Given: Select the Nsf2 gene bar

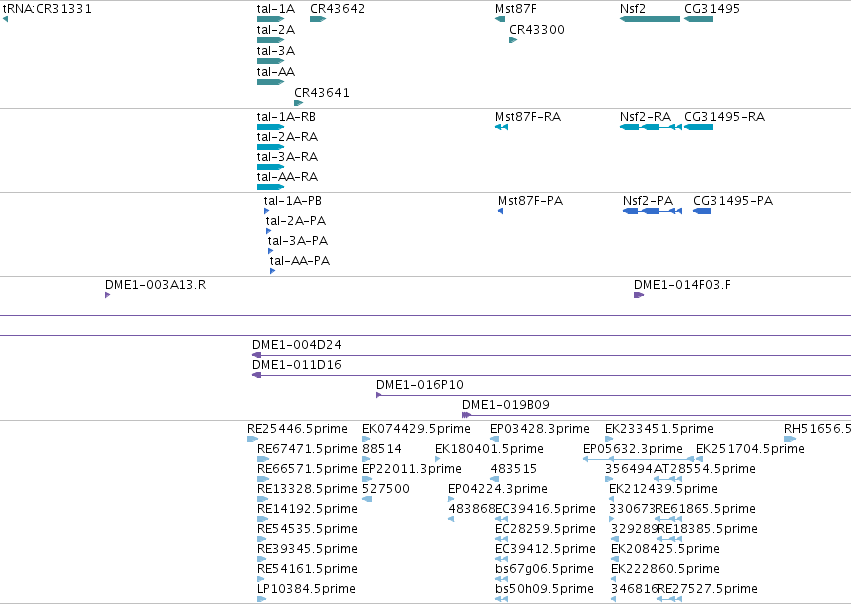Looking at the screenshot, I should pyautogui.click(x=650, y=19).
